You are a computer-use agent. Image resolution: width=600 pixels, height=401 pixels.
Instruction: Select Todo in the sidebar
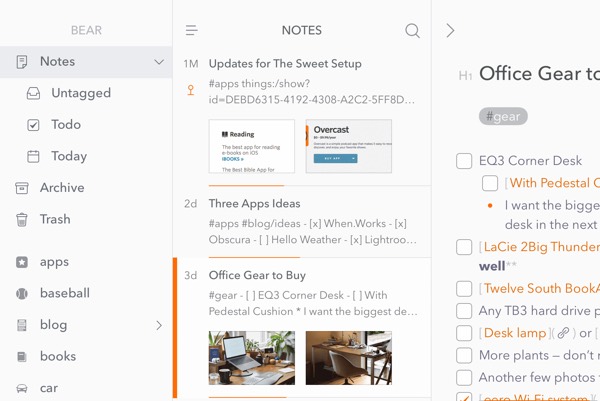66,125
